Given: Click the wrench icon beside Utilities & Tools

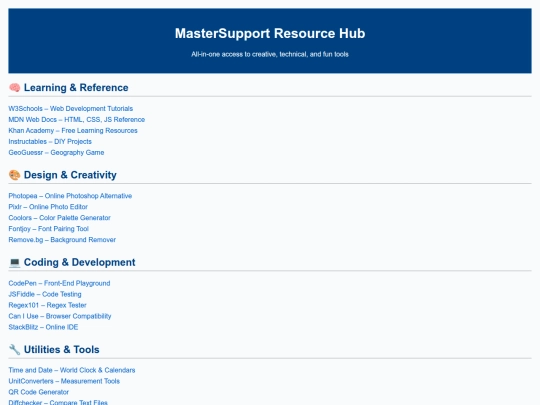Looking at the screenshot, I should [14, 350].
